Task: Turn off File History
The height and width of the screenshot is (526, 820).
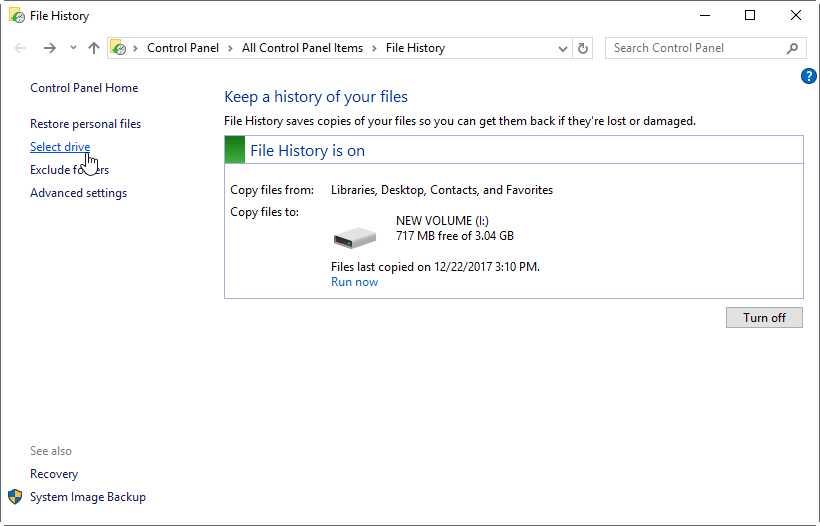Action: click(x=764, y=318)
